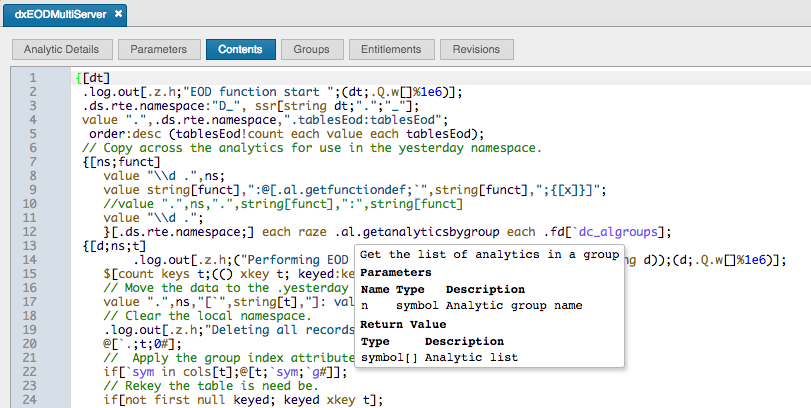
Task: Close the dxEODMultiServer tab
Action: click(118, 14)
